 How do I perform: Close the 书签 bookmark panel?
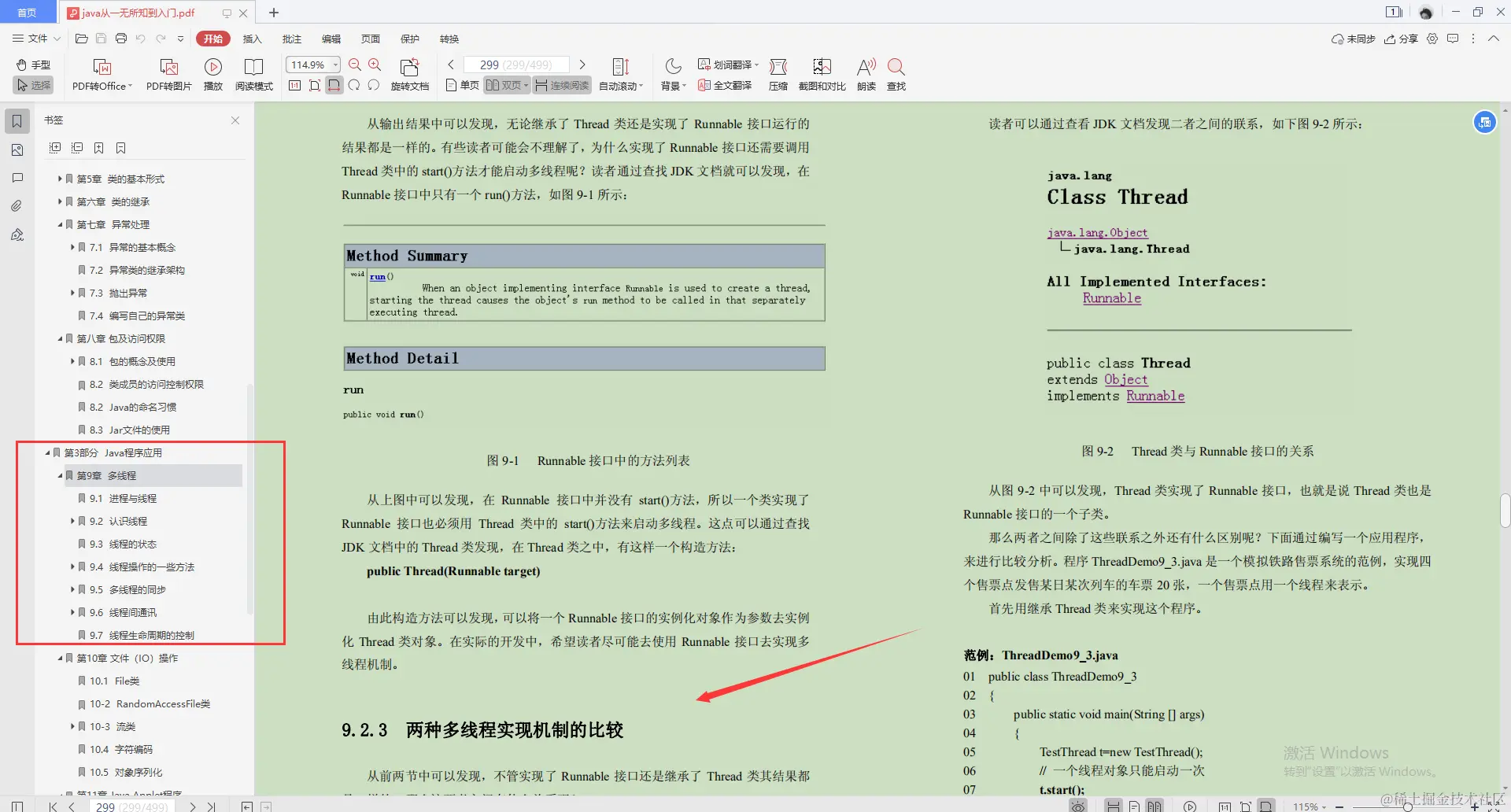click(235, 120)
